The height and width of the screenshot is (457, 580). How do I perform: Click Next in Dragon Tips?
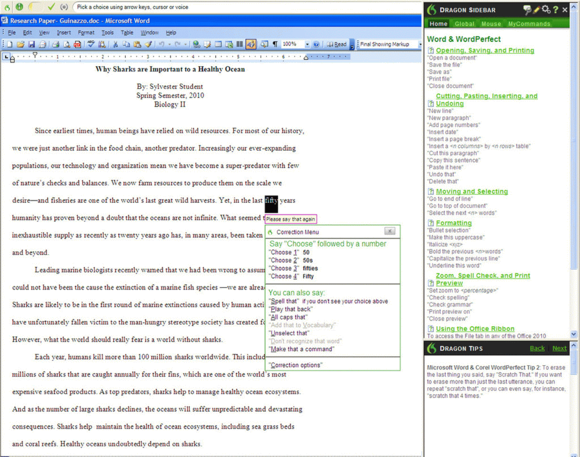pos(559,348)
